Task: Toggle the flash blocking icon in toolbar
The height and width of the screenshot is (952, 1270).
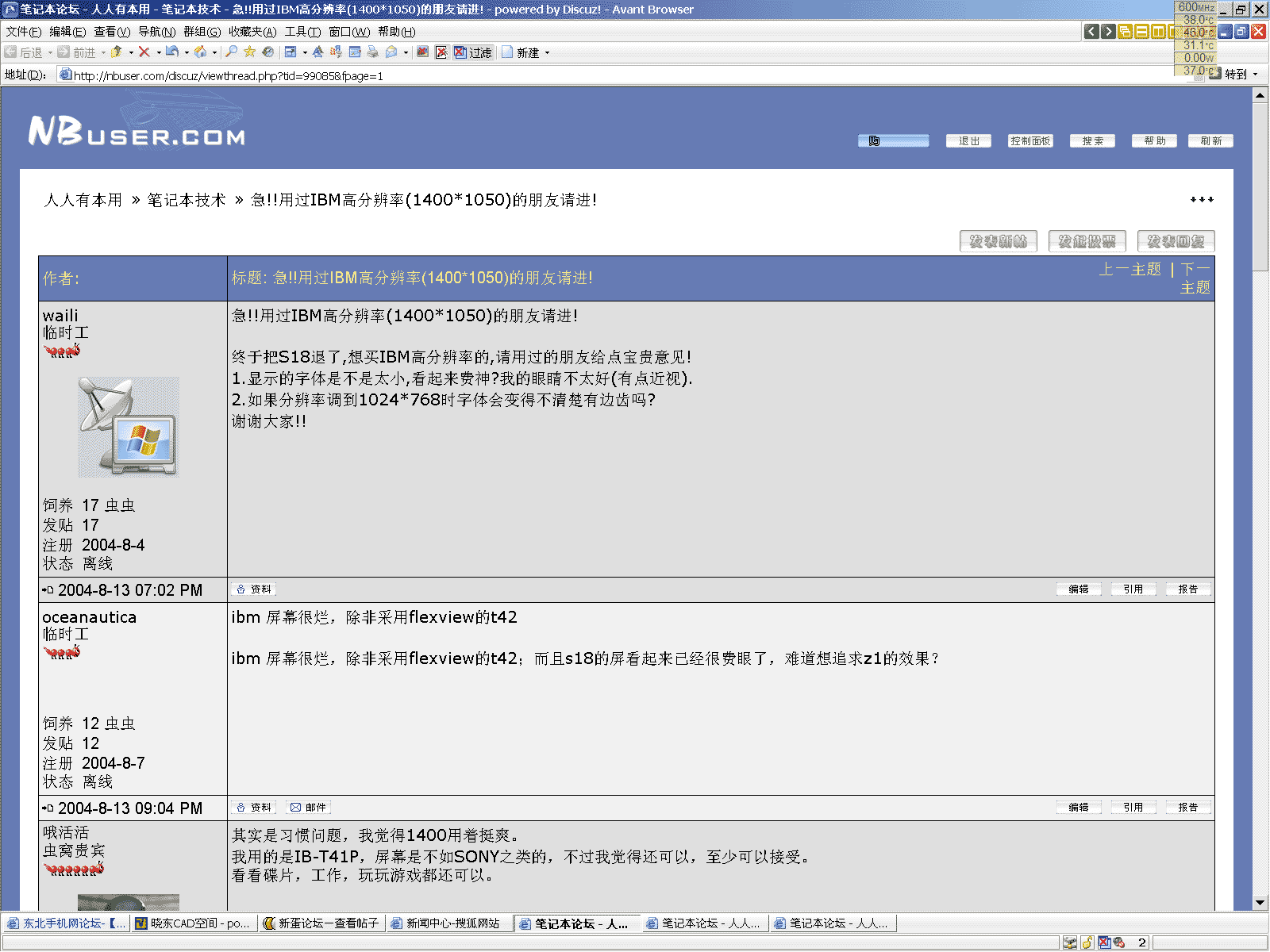Action: (441, 52)
